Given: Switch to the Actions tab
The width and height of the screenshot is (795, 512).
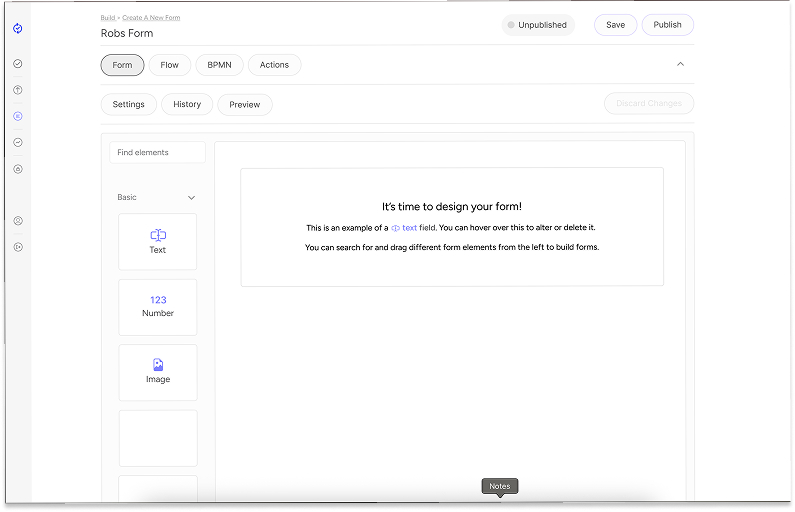Looking at the screenshot, I should [274, 65].
